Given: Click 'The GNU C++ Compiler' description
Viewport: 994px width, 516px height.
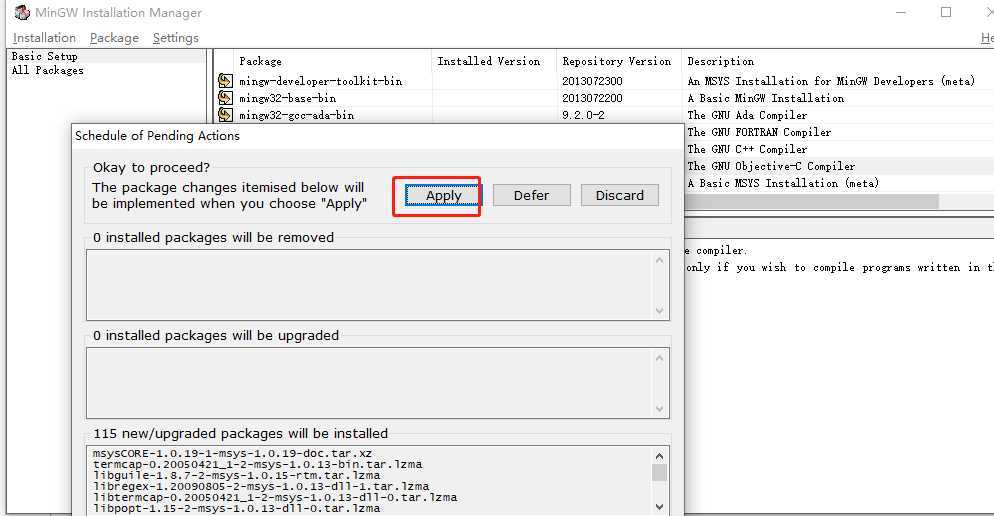Looking at the screenshot, I should pos(747,150).
